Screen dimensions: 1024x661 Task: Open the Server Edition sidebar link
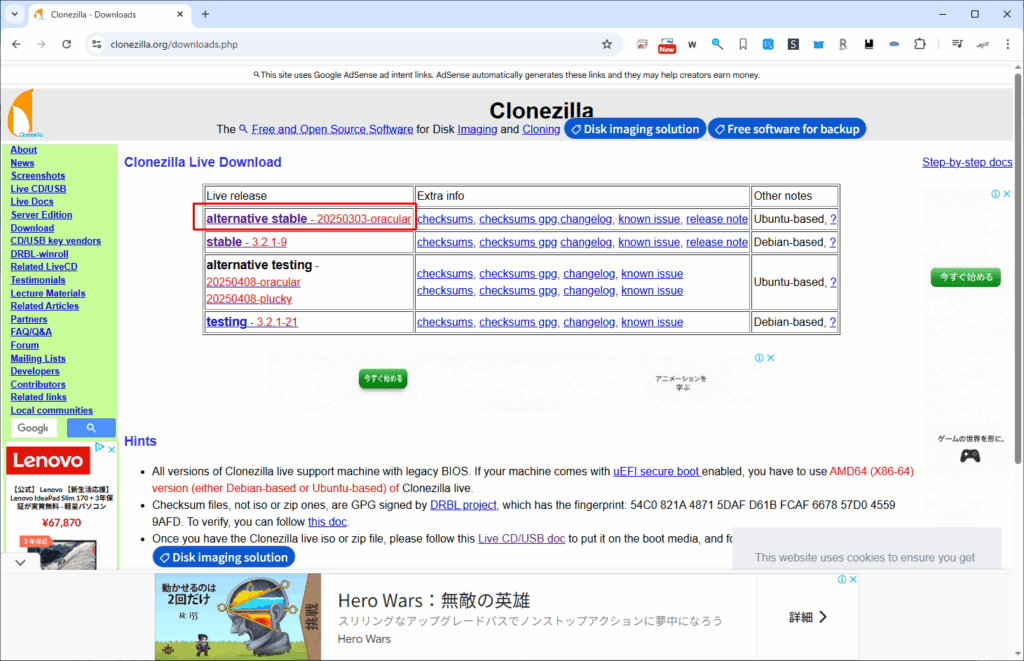point(41,215)
